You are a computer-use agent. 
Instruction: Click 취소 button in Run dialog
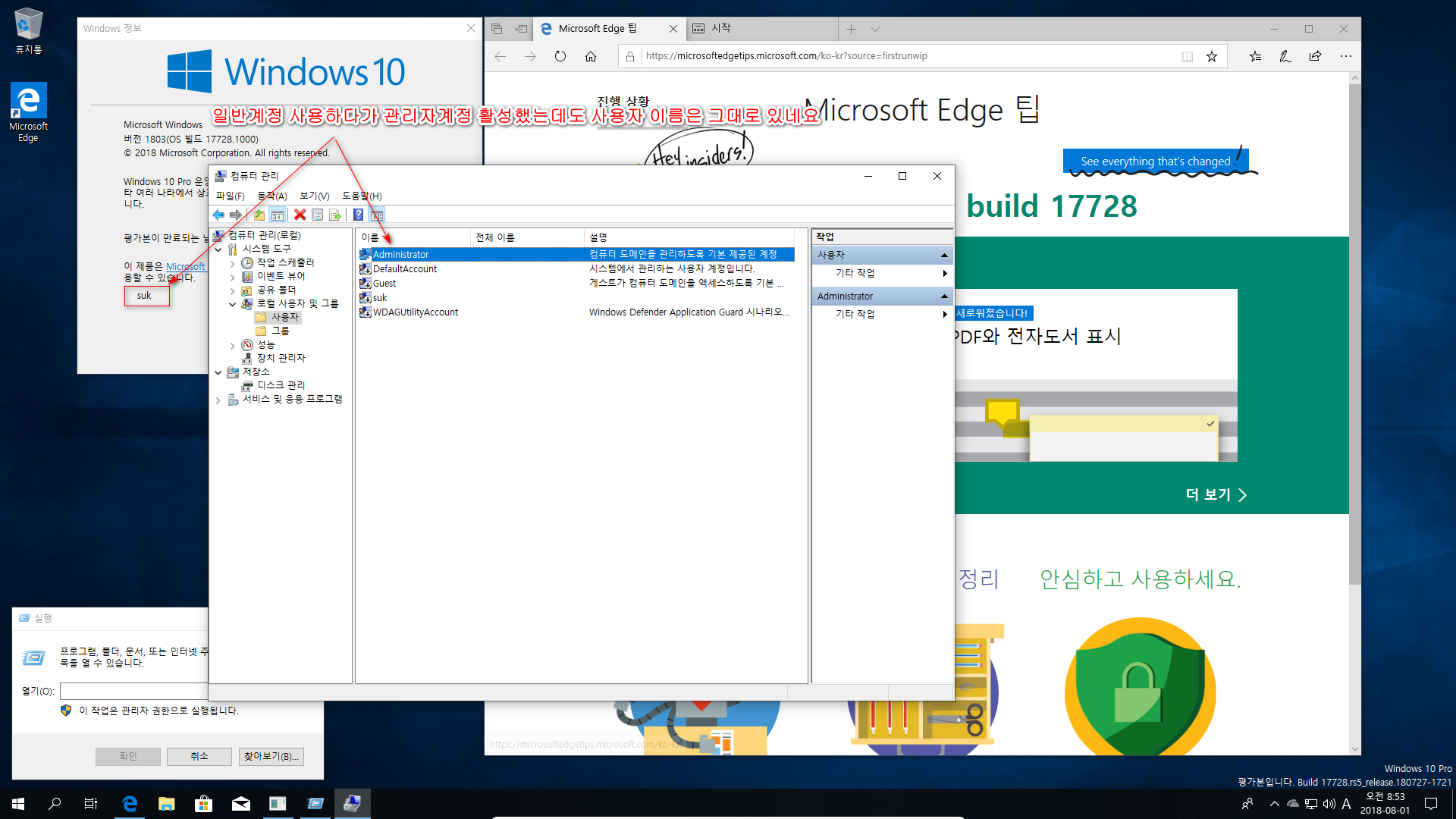pyautogui.click(x=199, y=757)
